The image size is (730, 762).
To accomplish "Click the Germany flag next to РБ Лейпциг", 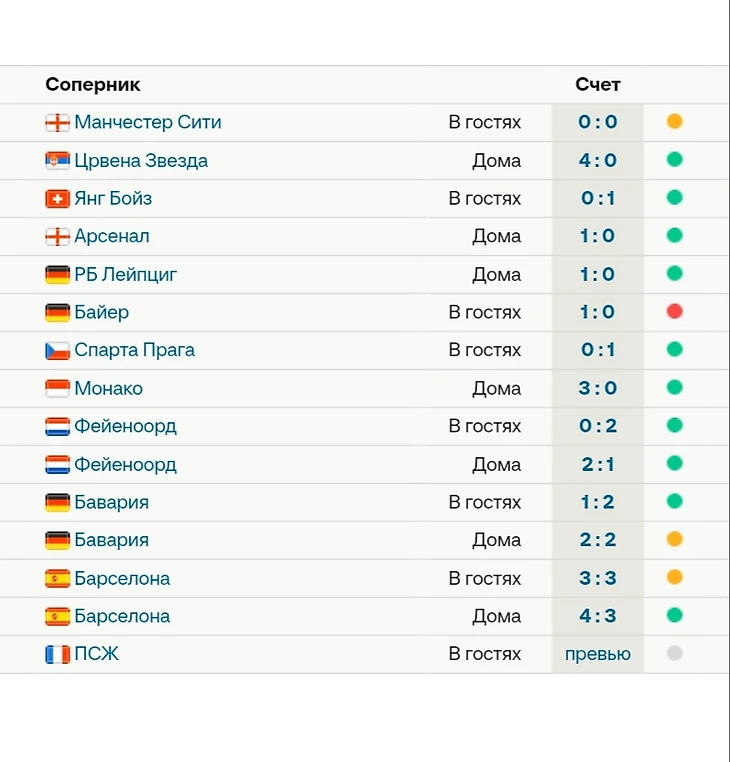I will (57, 275).
